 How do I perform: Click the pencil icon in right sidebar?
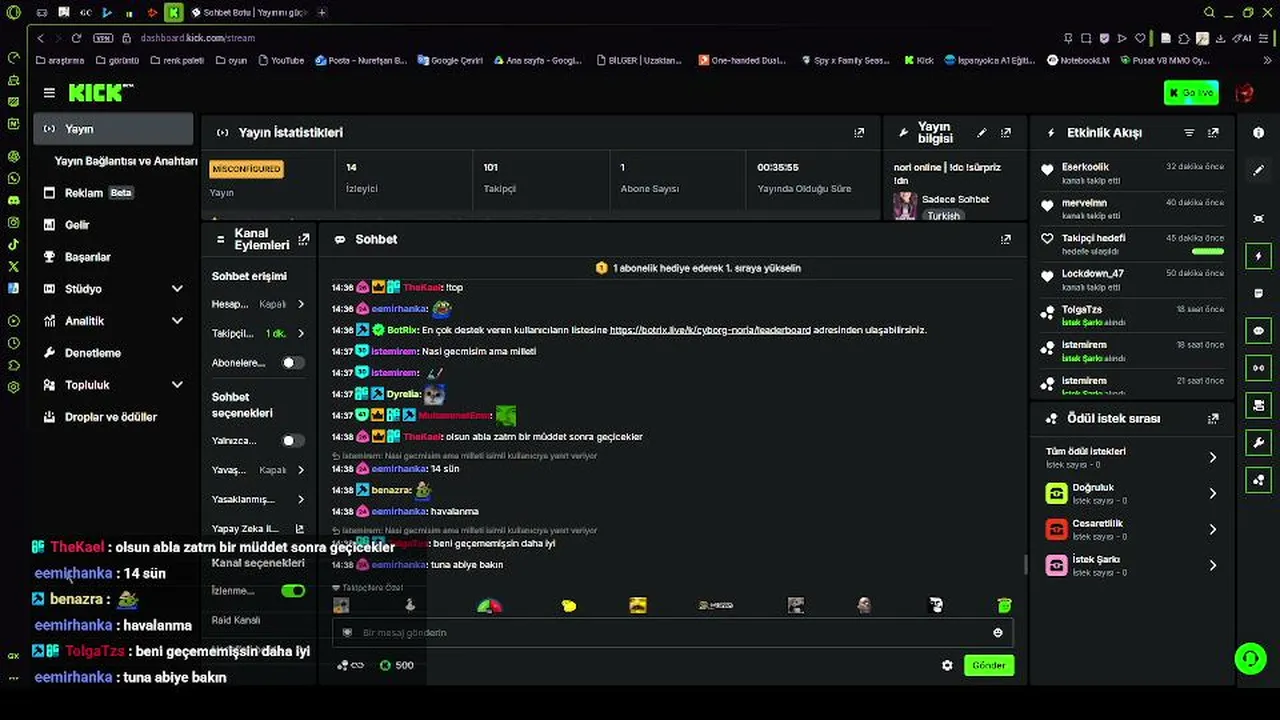[1258, 171]
